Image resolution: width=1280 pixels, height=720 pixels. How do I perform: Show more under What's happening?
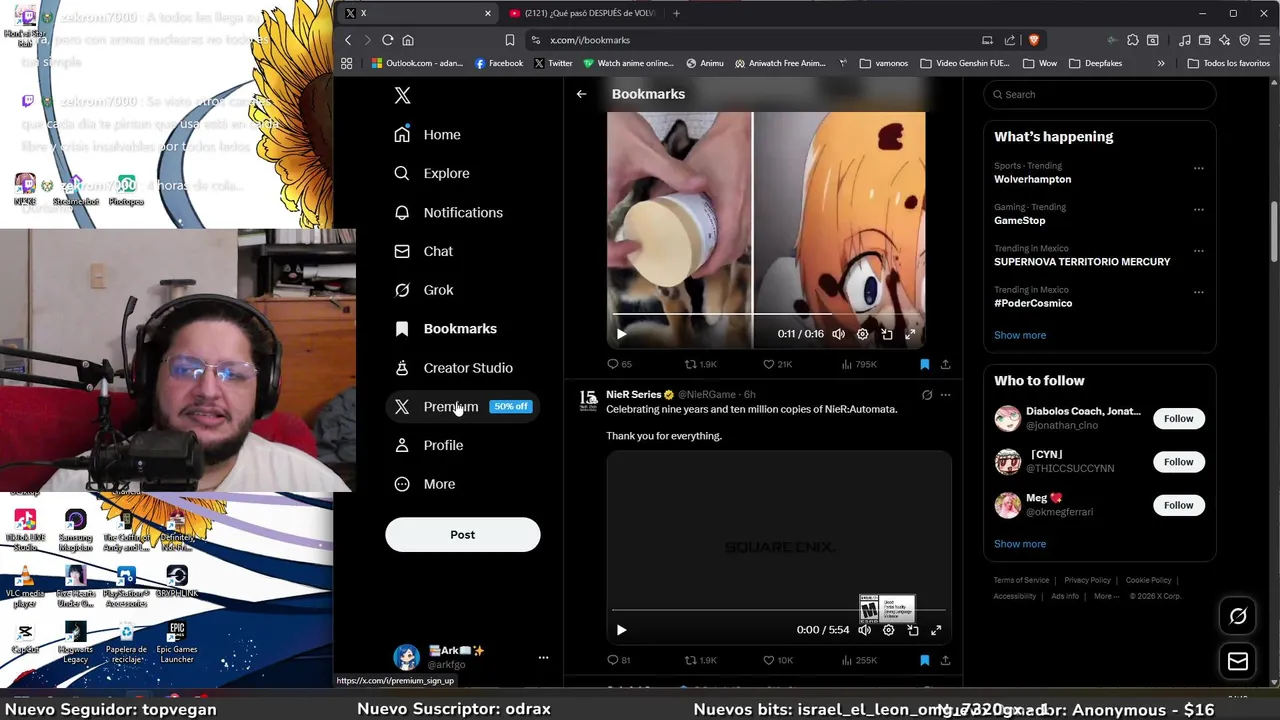pyautogui.click(x=1020, y=335)
